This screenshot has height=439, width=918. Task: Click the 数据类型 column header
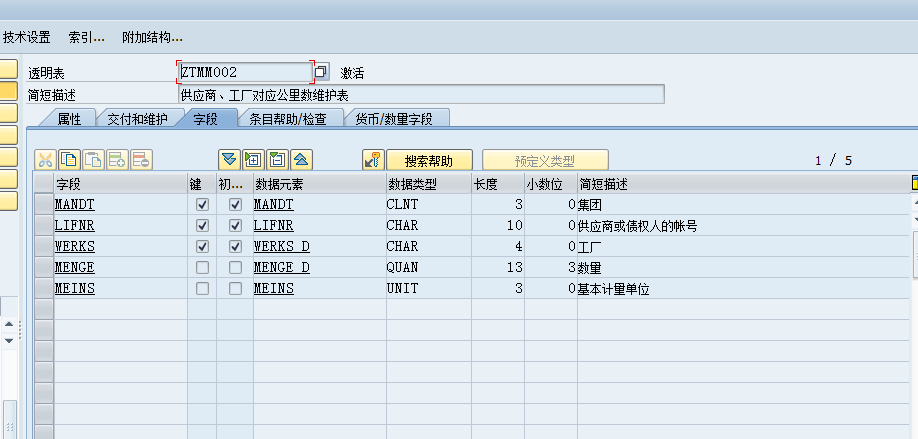tap(429, 184)
